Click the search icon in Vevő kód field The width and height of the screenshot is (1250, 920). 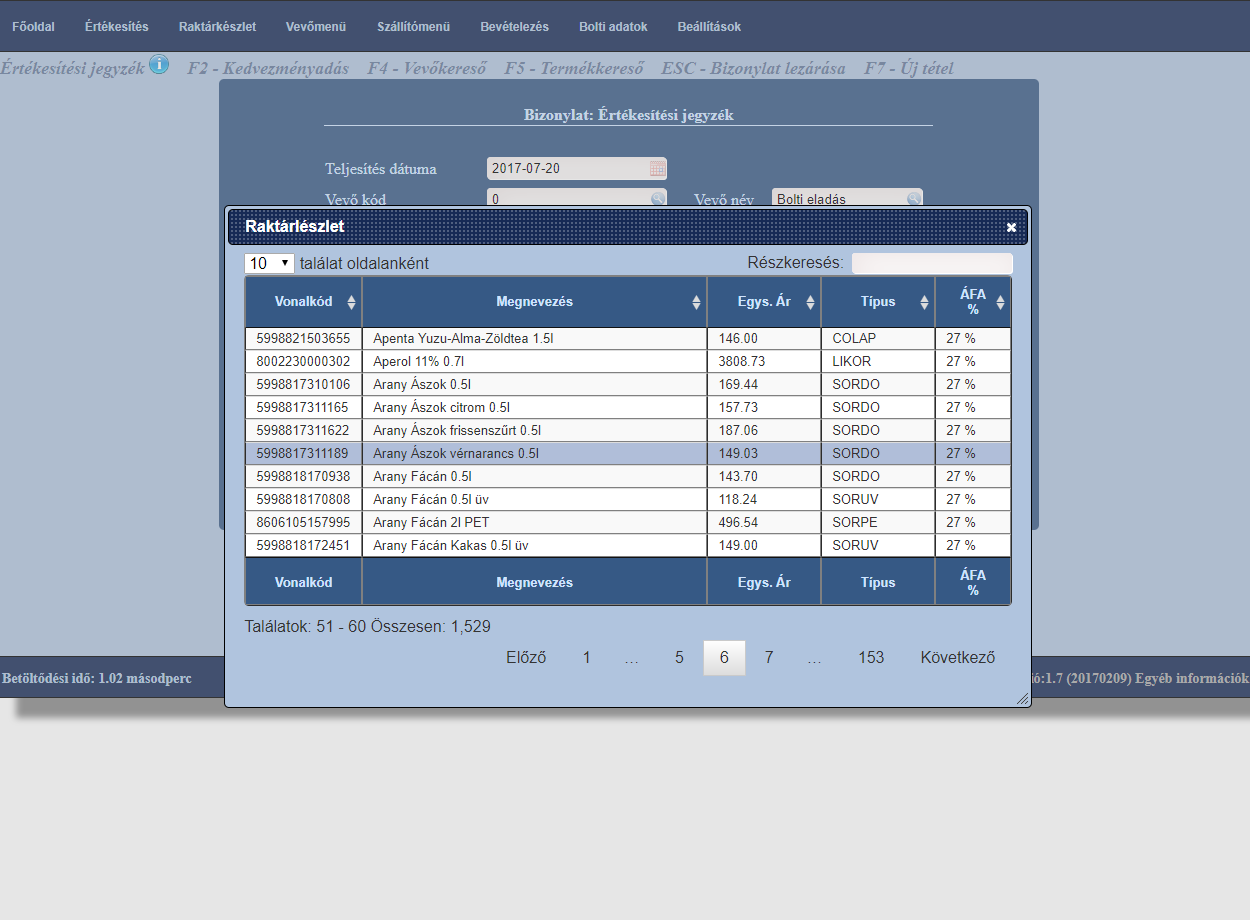click(x=658, y=199)
